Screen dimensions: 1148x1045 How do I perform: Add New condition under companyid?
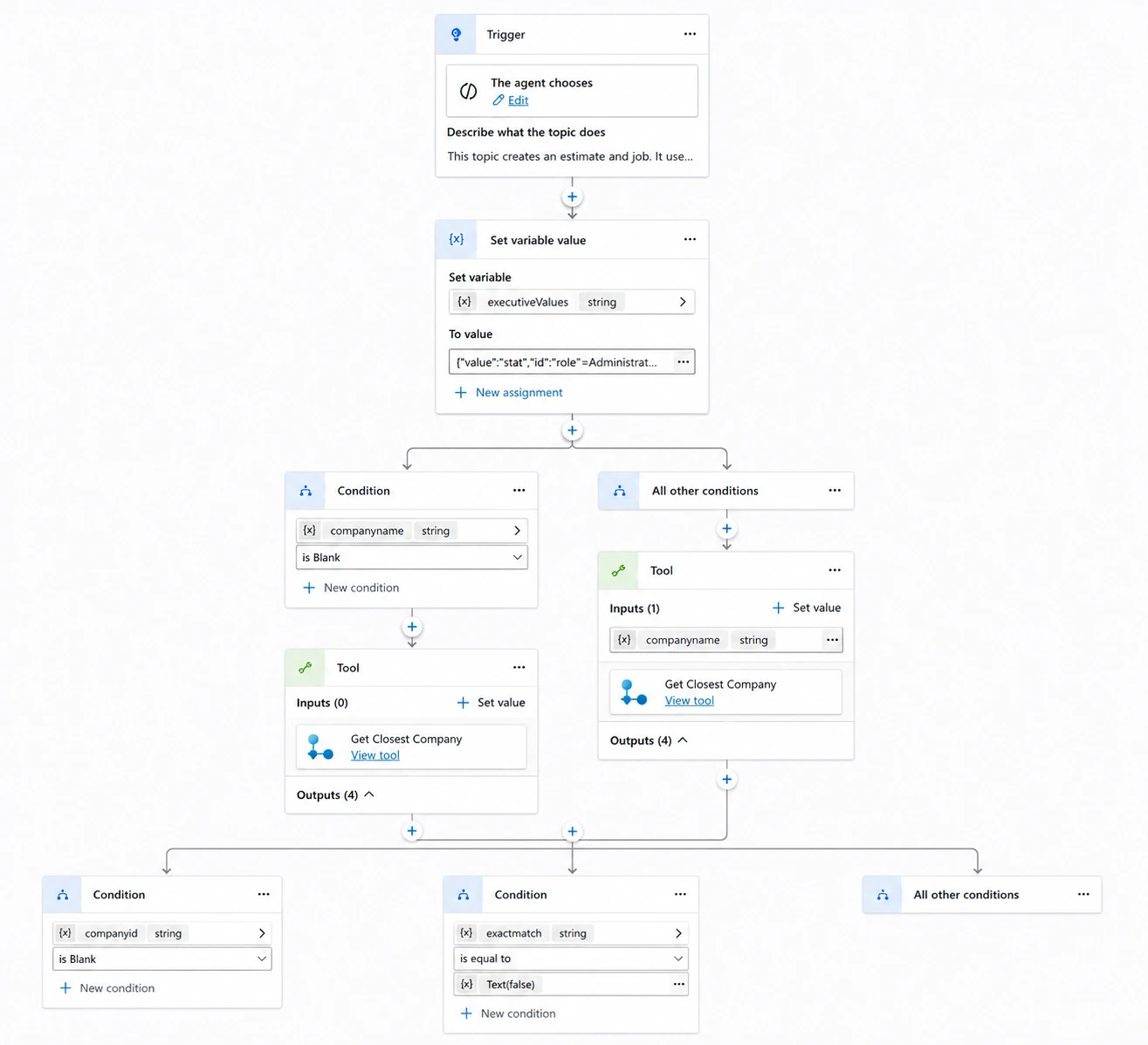click(107, 988)
